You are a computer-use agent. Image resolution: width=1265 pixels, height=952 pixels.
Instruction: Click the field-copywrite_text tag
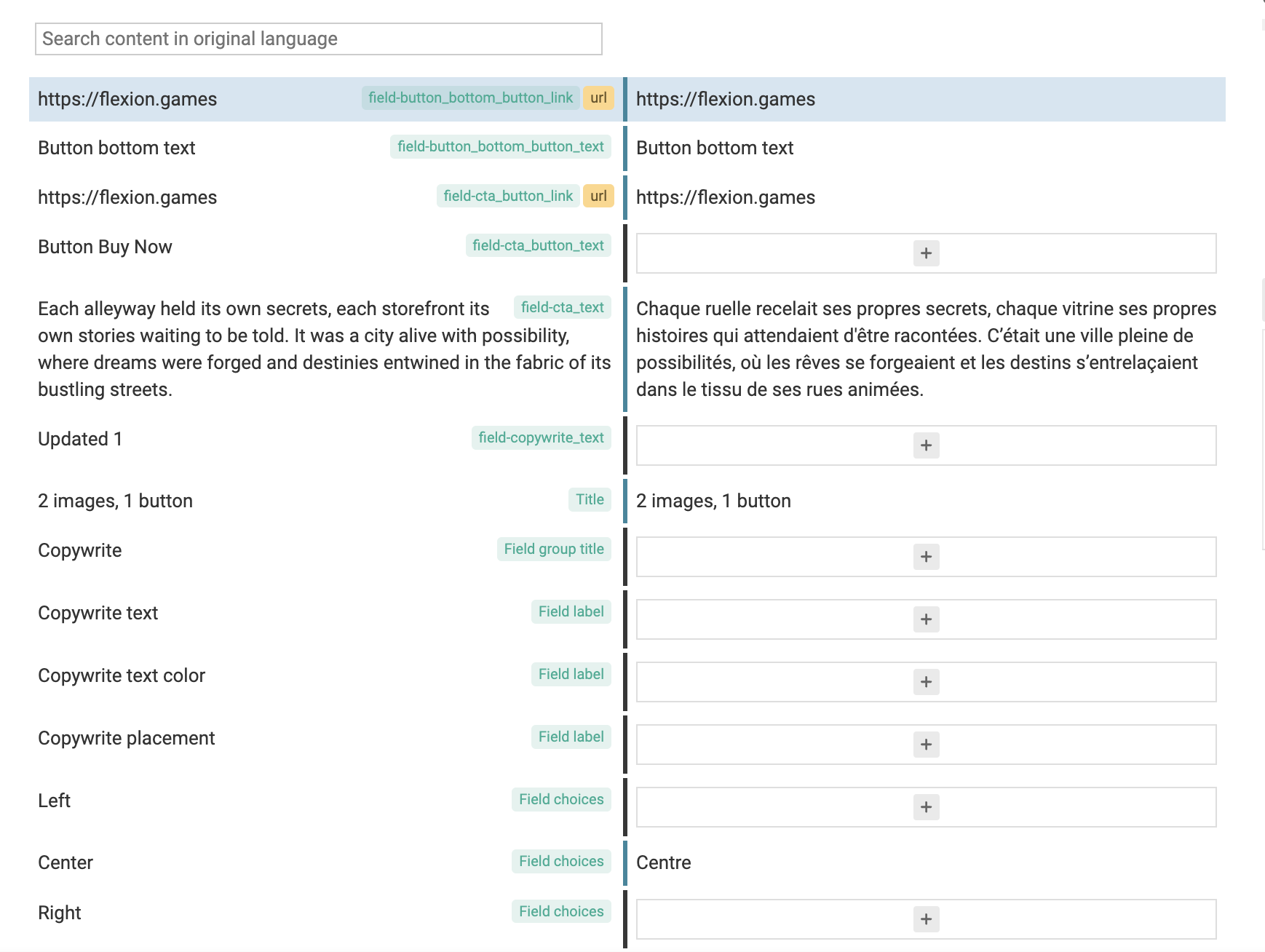(541, 438)
